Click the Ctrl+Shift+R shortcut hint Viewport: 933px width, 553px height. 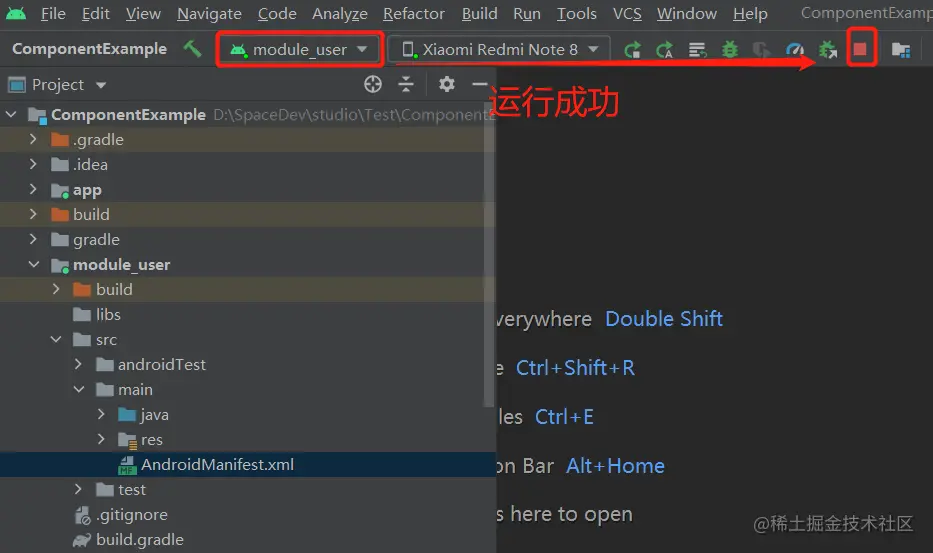(575, 368)
